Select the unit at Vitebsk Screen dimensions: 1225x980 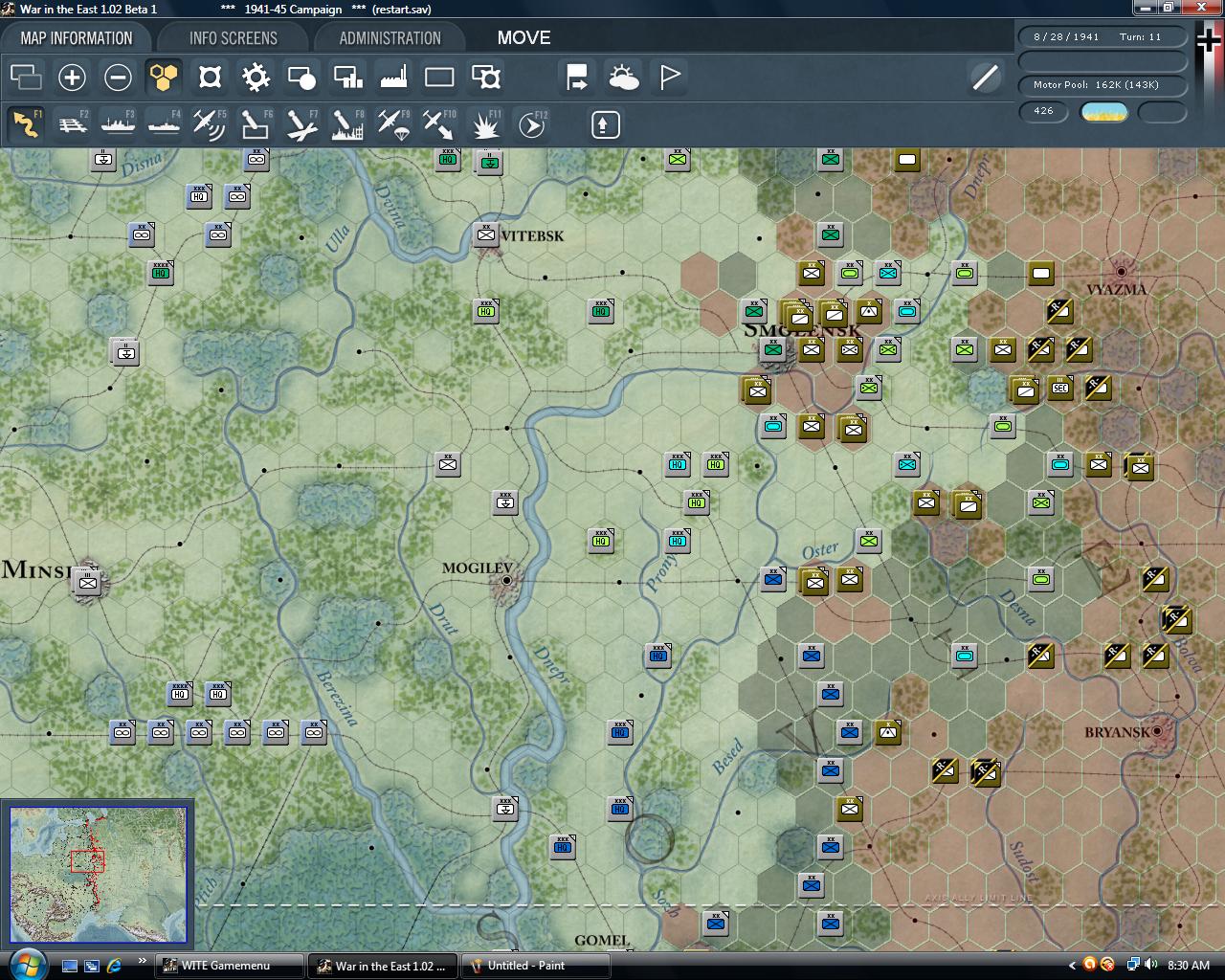486,234
